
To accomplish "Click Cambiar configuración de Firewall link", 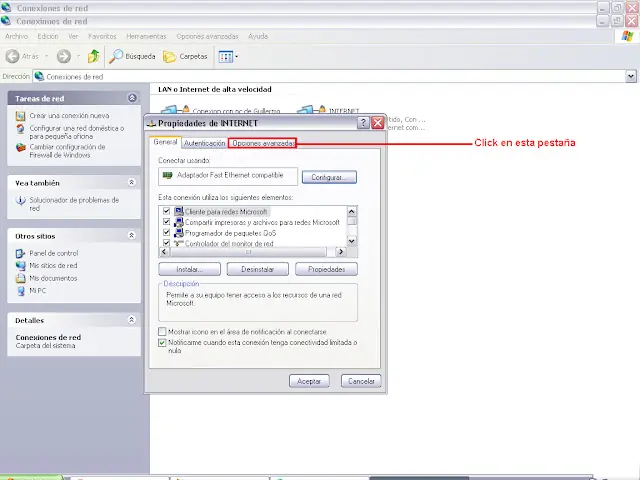I will [67, 151].
